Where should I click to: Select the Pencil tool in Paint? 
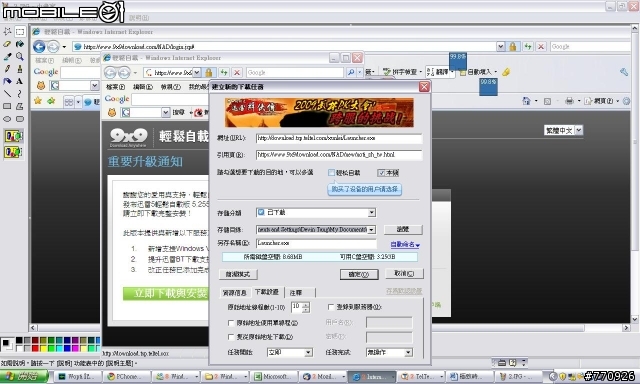[7, 69]
